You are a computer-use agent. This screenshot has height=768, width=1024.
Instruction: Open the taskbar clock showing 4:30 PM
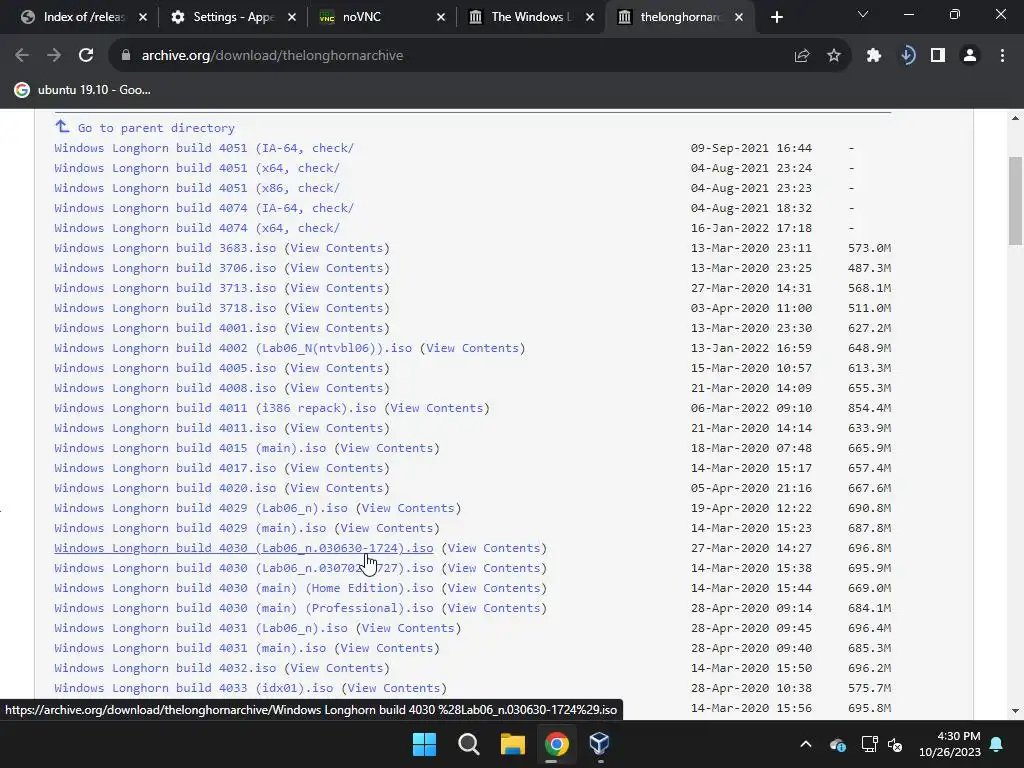click(x=950, y=744)
